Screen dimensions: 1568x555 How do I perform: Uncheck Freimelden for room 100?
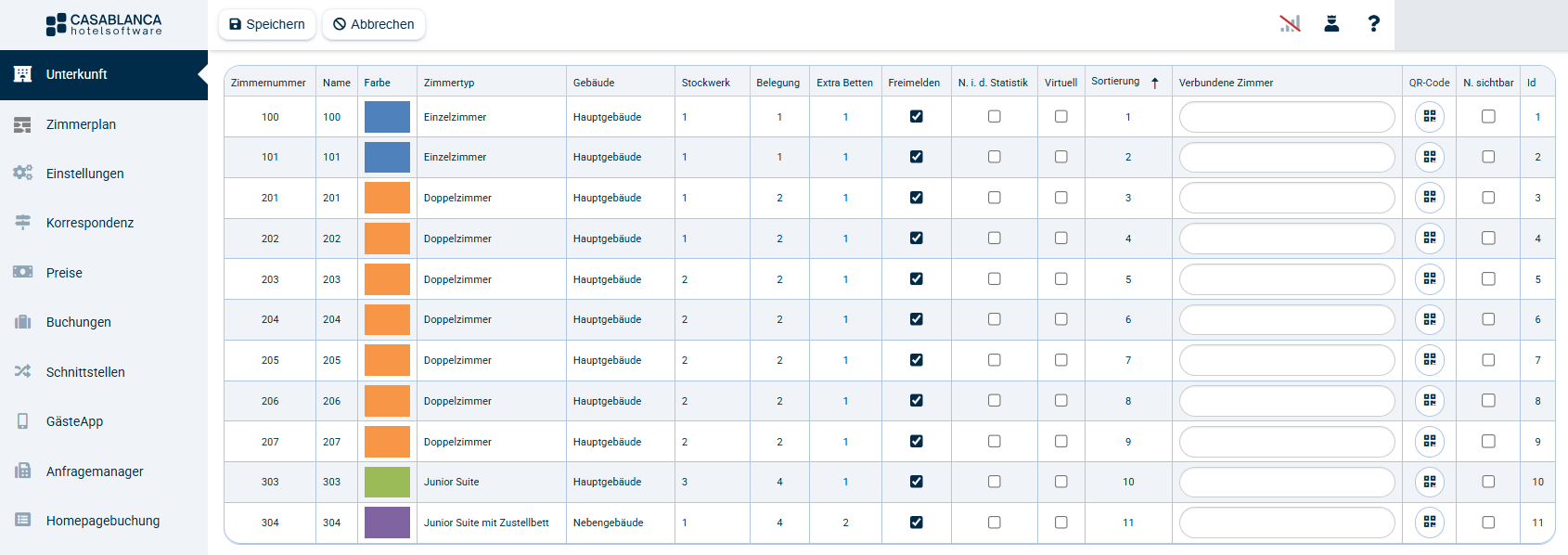pyautogui.click(x=917, y=117)
